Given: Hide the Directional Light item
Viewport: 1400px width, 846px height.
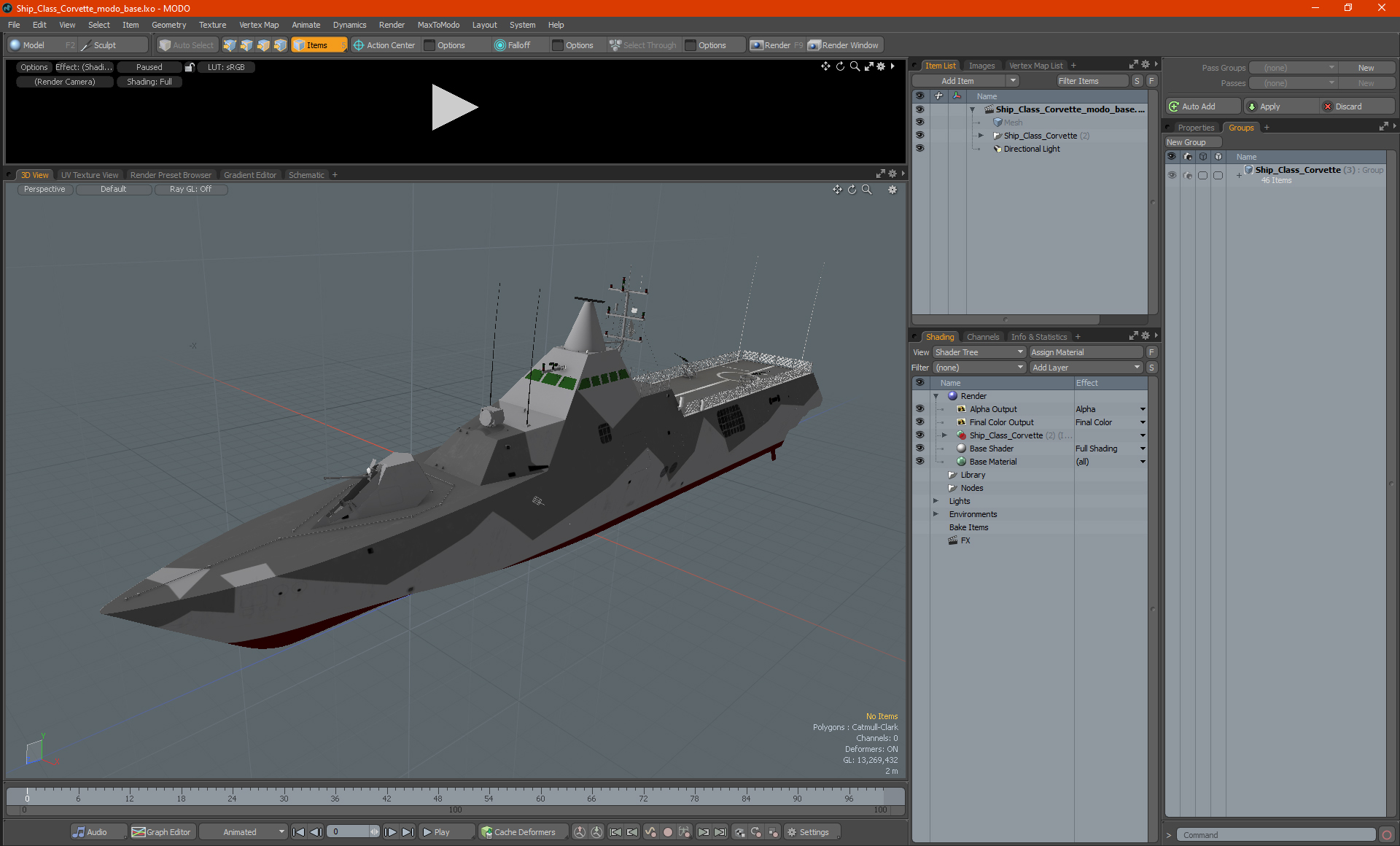Looking at the screenshot, I should 919,149.
